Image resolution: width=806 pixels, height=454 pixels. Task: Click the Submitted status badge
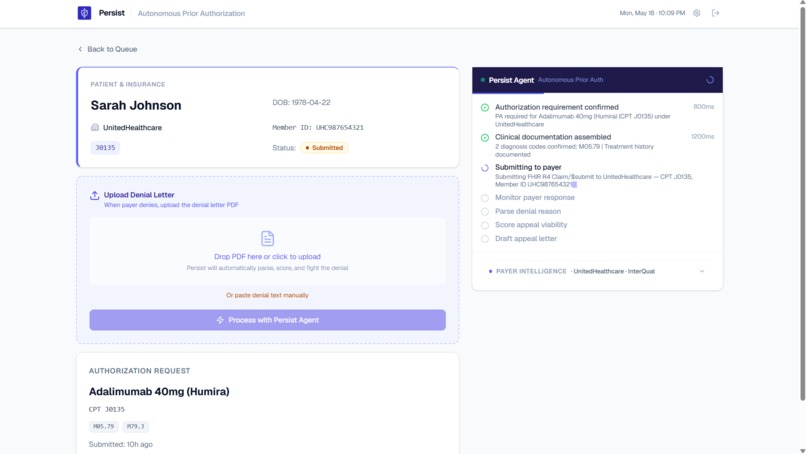tap(324, 148)
